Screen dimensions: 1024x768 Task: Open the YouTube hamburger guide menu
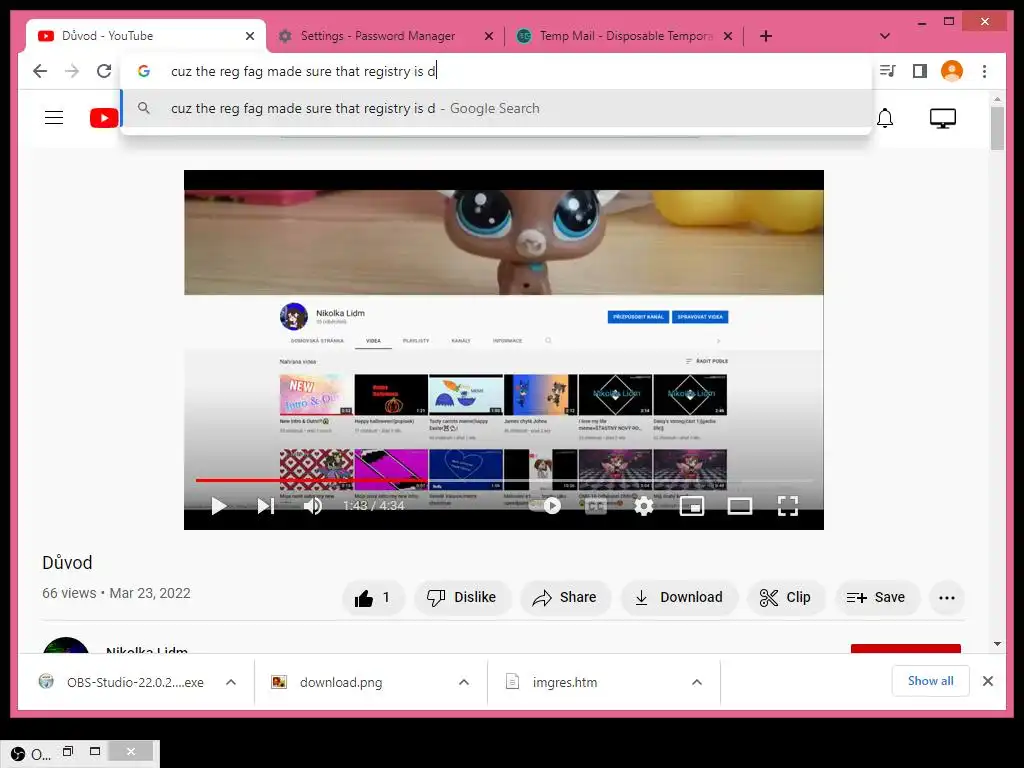[54, 118]
